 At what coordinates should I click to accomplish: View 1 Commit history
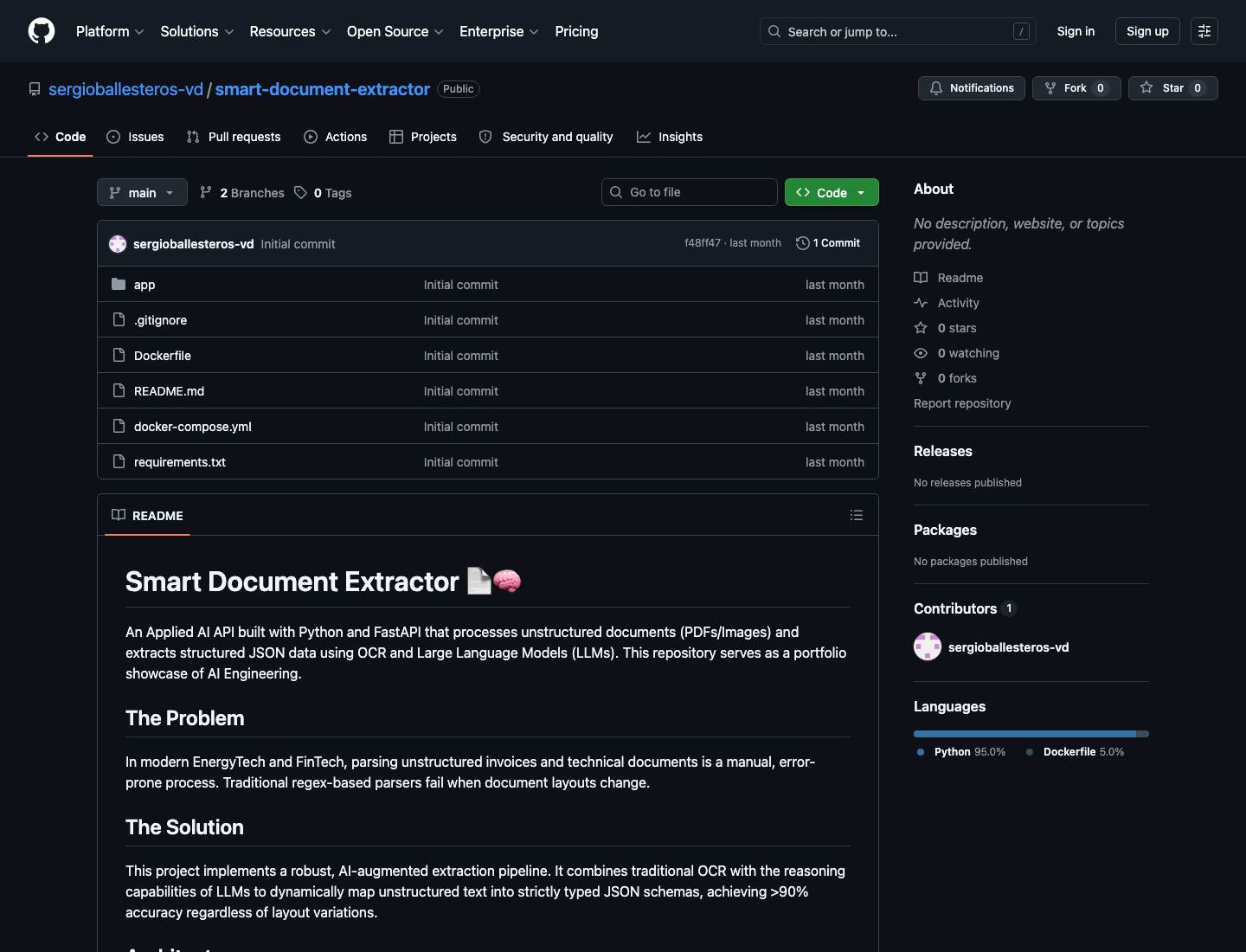click(828, 243)
